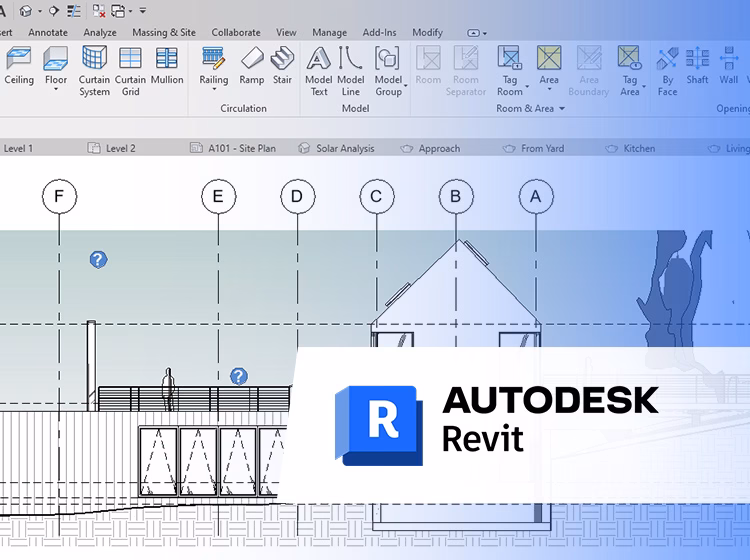
Task: Open the Massing & Site ribbon tab
Action: click(164, 33)
